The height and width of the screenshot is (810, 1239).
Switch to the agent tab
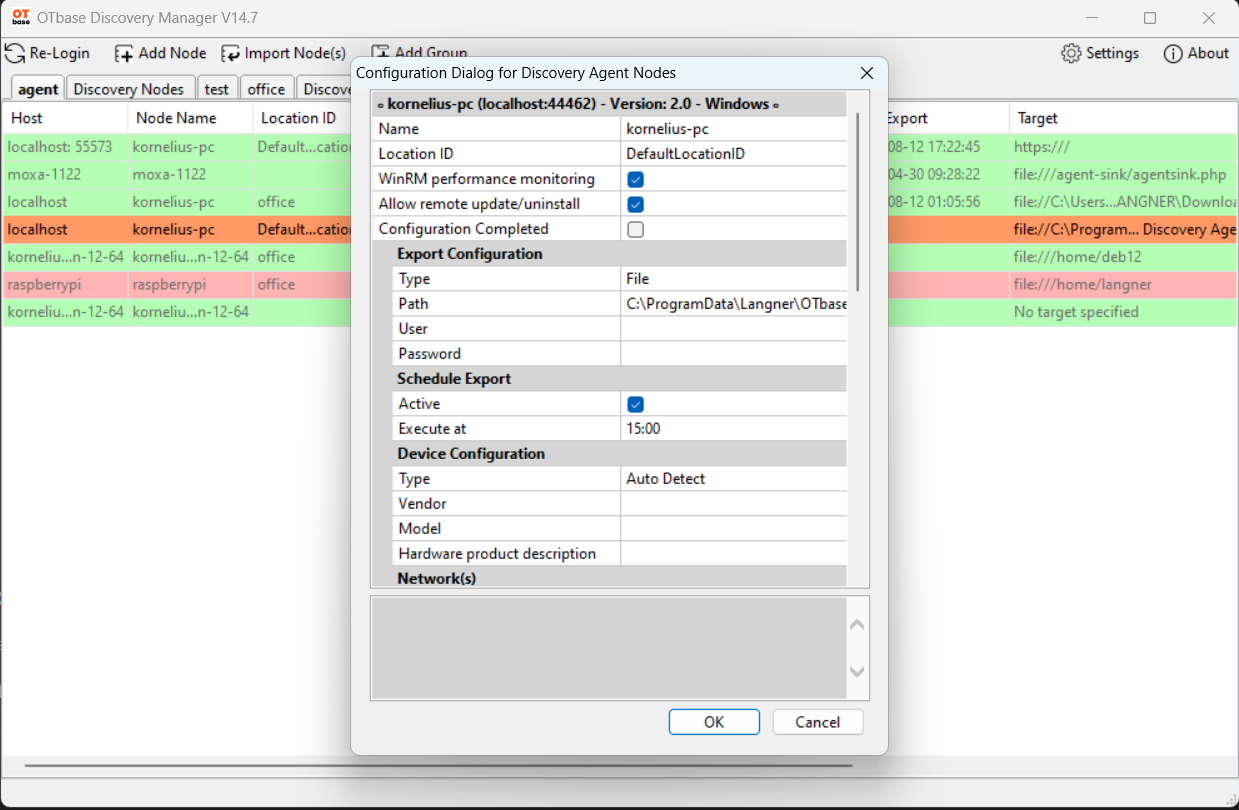pyautogui.click(x=38, y=89)
